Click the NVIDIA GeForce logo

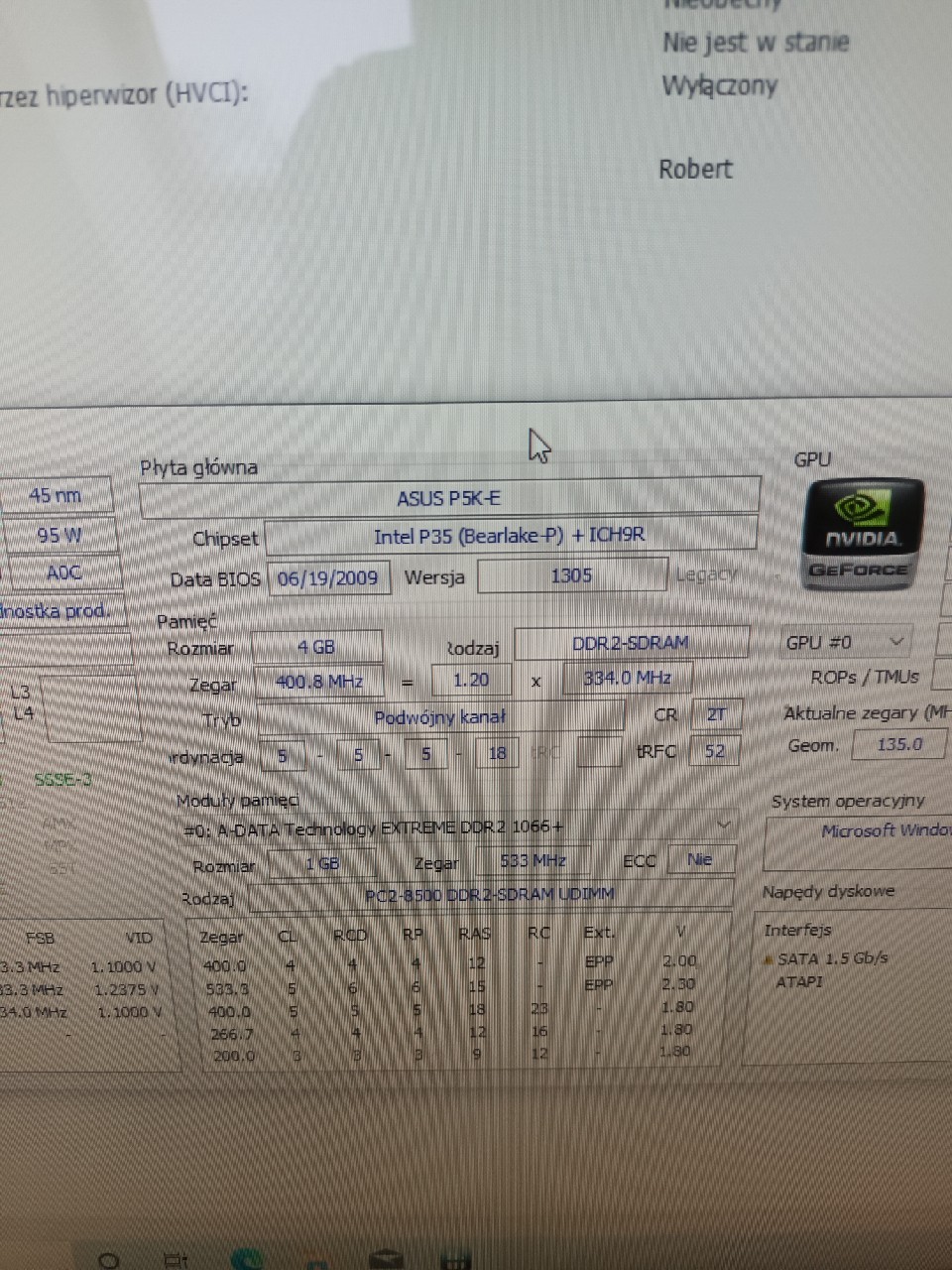(862, 536)
